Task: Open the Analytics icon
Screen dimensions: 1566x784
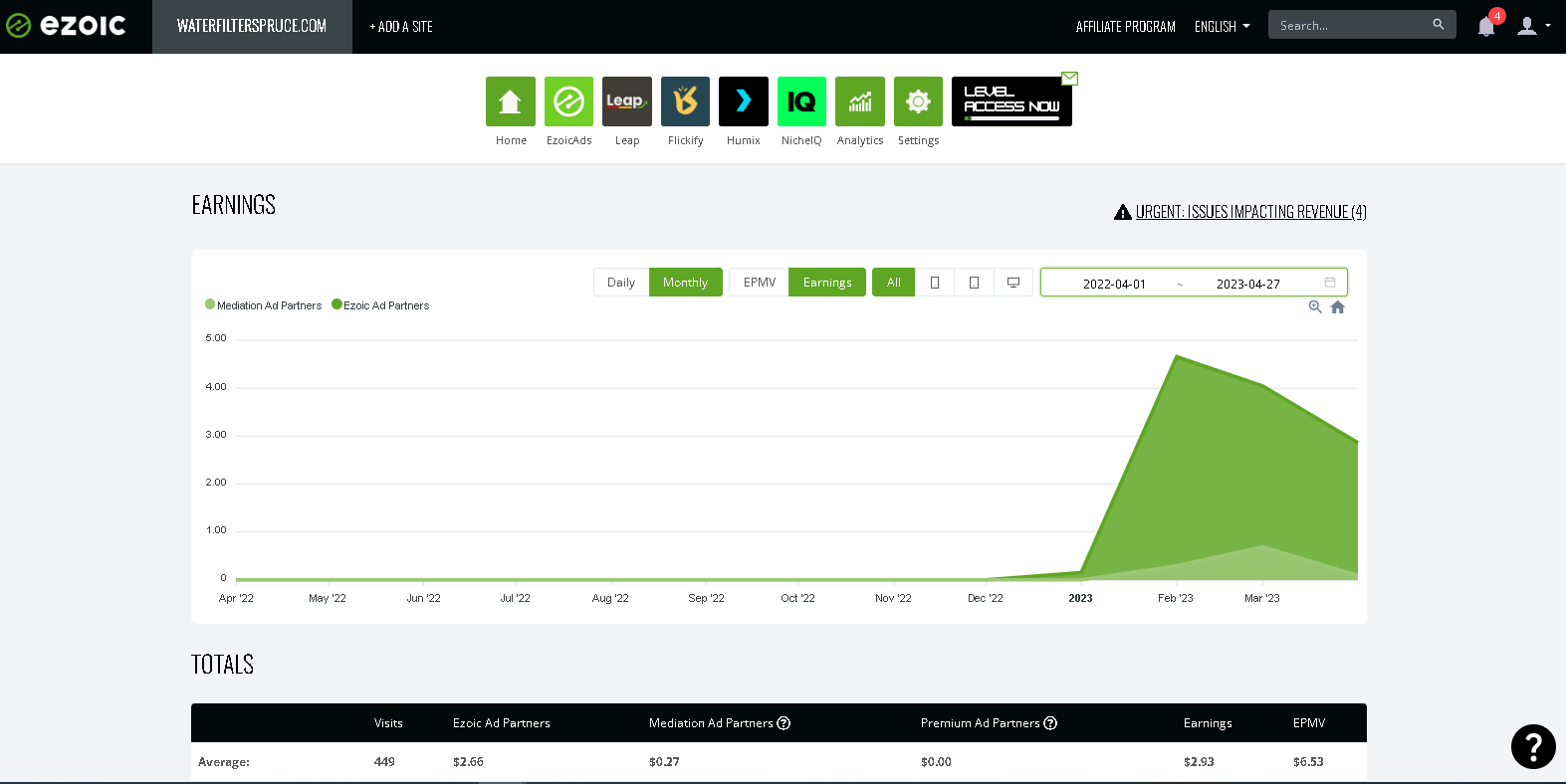Action: click(x=860, y=101)
